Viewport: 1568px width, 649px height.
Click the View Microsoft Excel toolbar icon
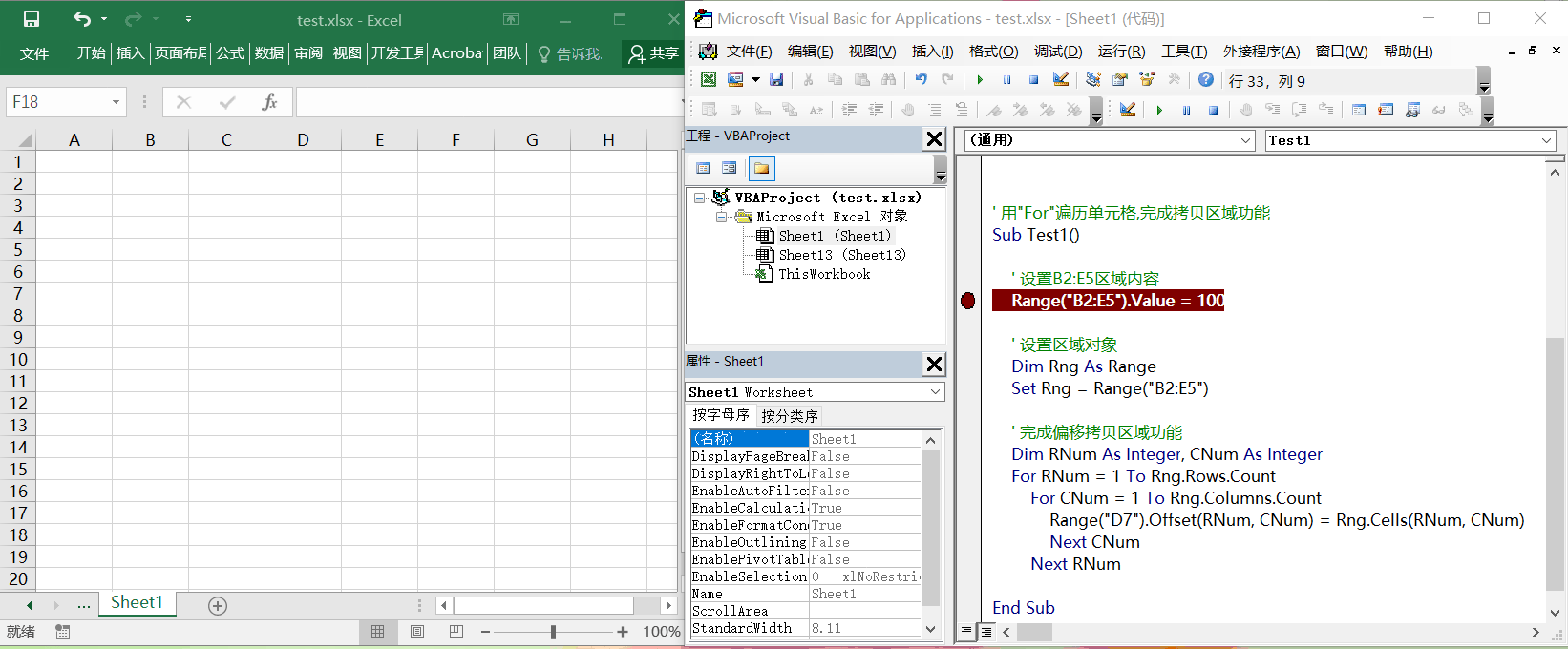click(708, 80)
